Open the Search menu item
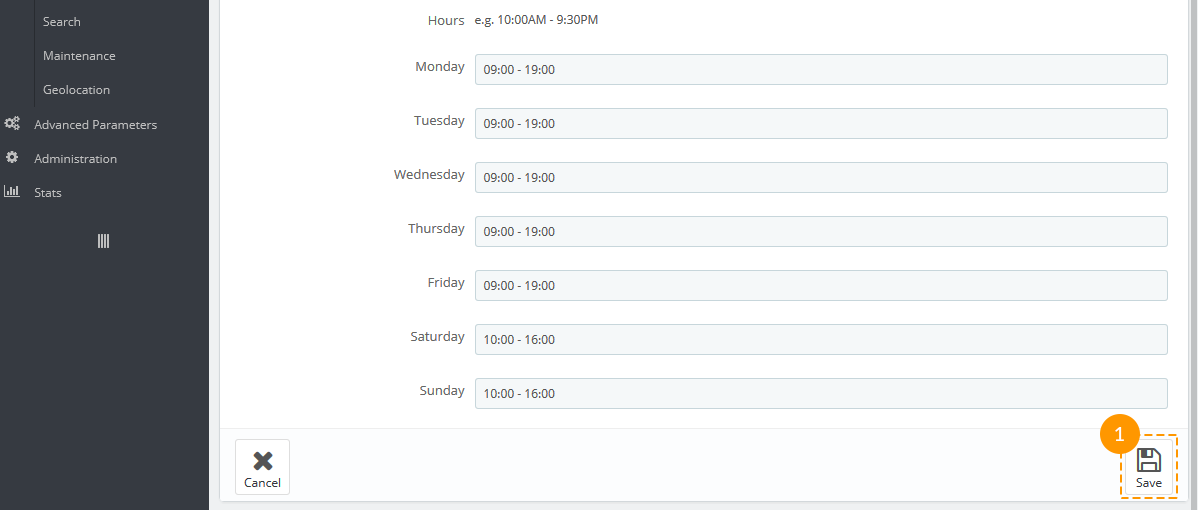The width and height of the screenshot is (1198, 510). [62, 21]
